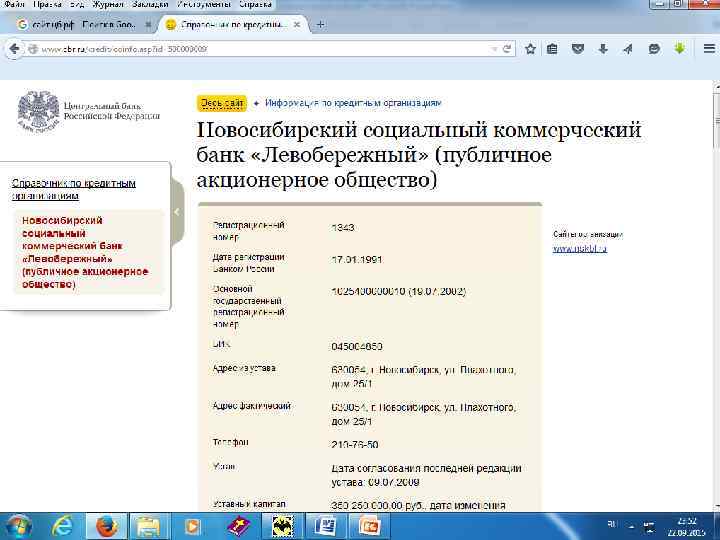Click registration date 17.01.1991

(357, 260)
